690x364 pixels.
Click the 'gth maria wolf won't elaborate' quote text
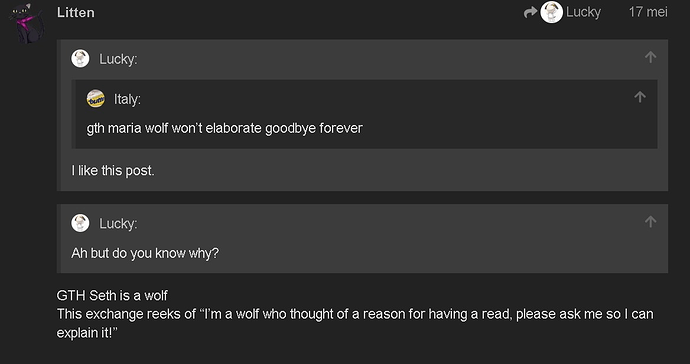[224, 128]
